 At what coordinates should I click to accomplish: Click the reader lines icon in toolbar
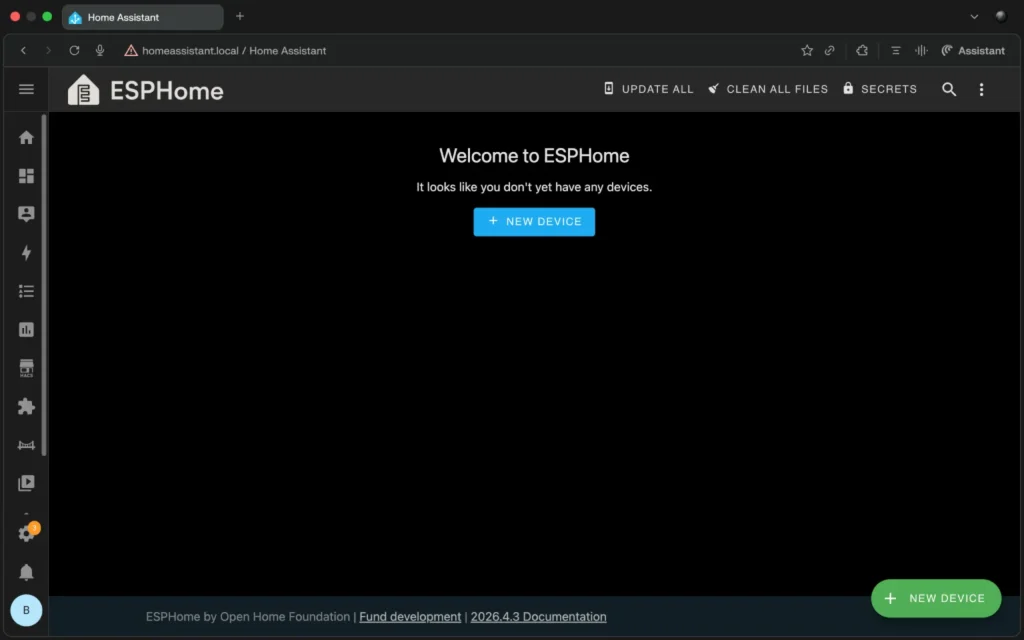pos(895,50)
